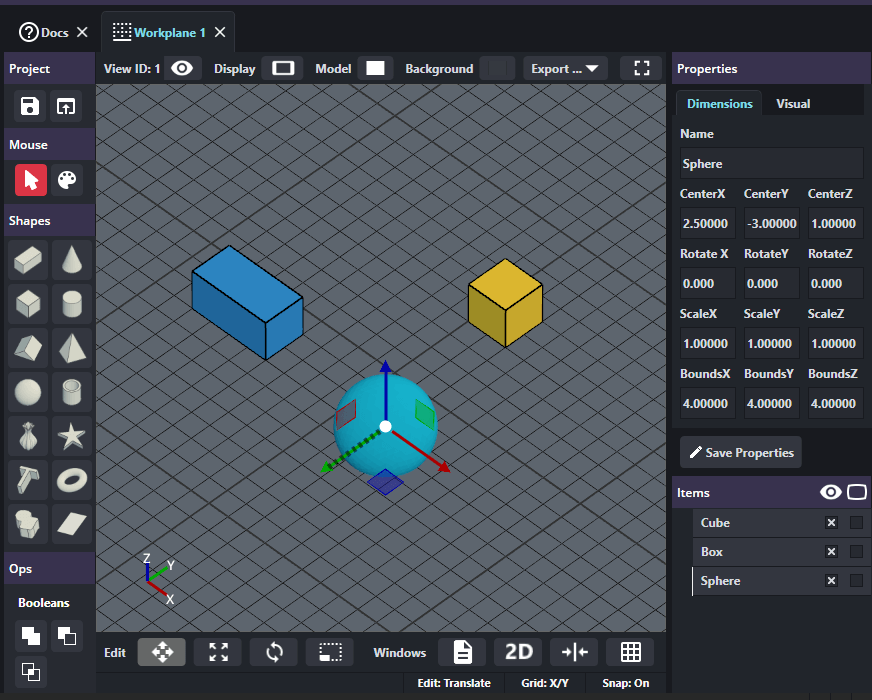Add a flat plane shape

[x=72, y=524]
